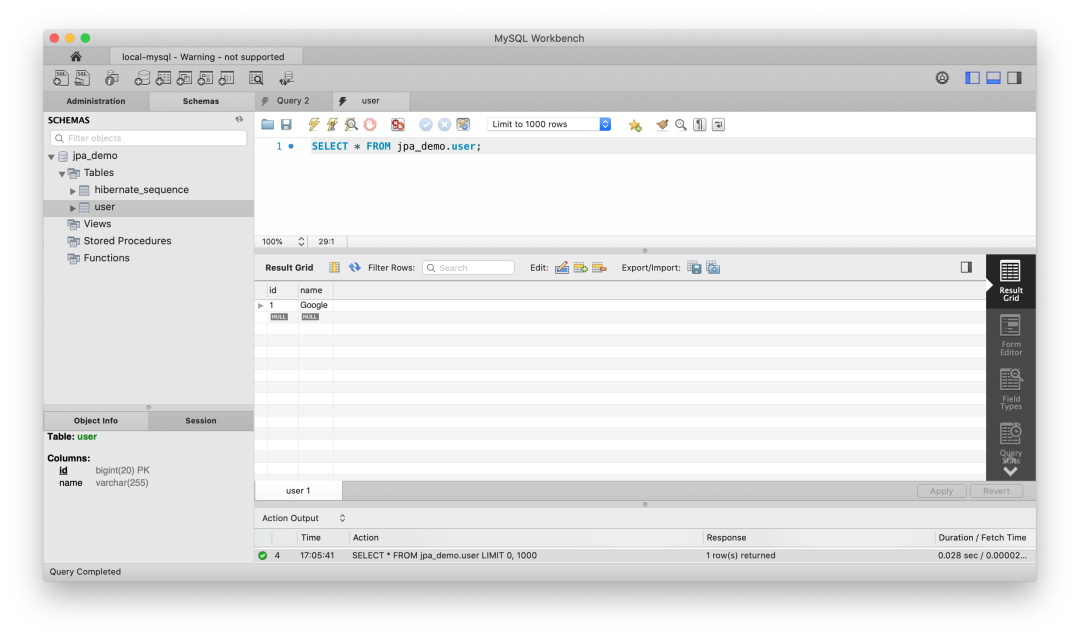1080x639 pixels.
Task: Open the Field Types panel
Action: 1010,390
